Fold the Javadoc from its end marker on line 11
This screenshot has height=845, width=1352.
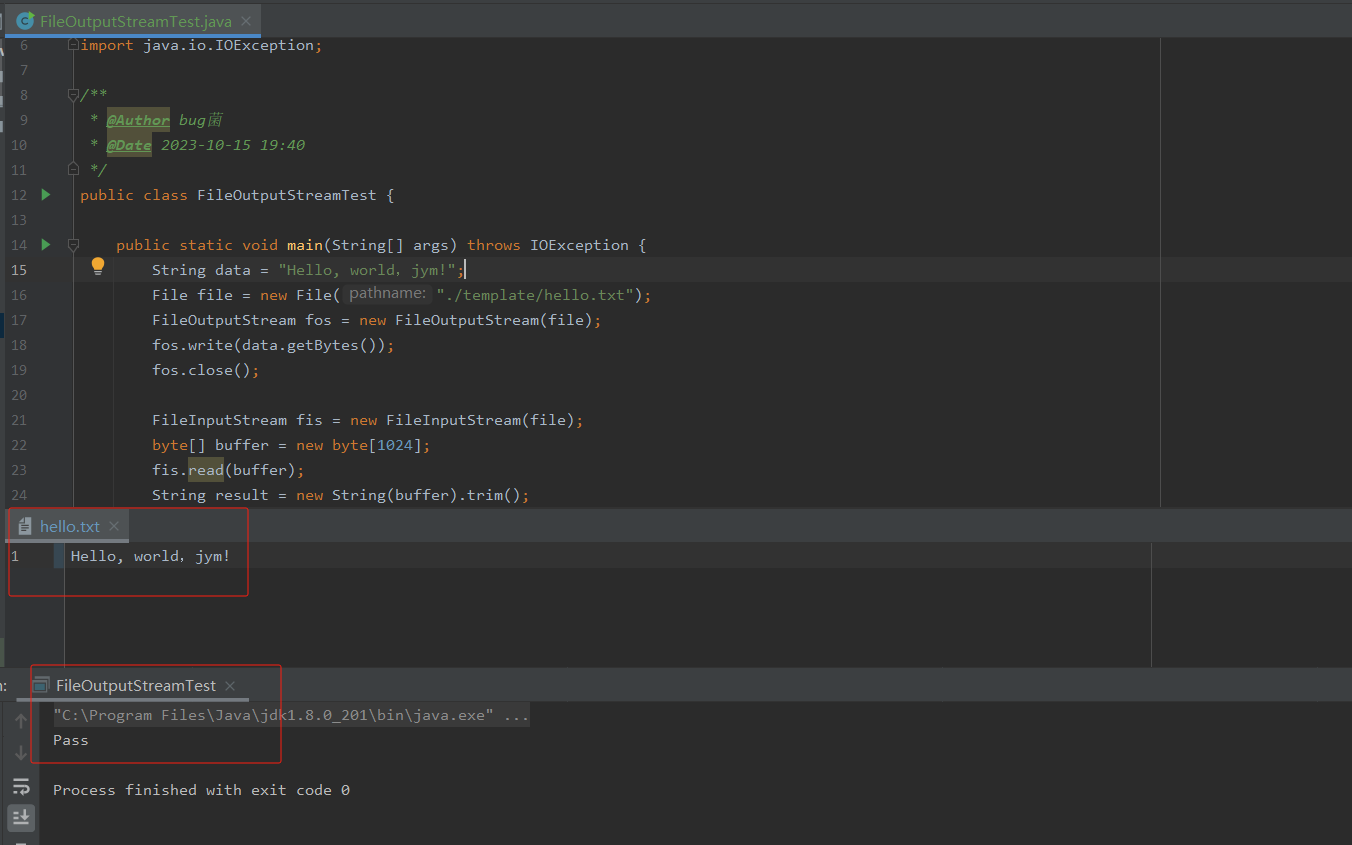[73, 170]
